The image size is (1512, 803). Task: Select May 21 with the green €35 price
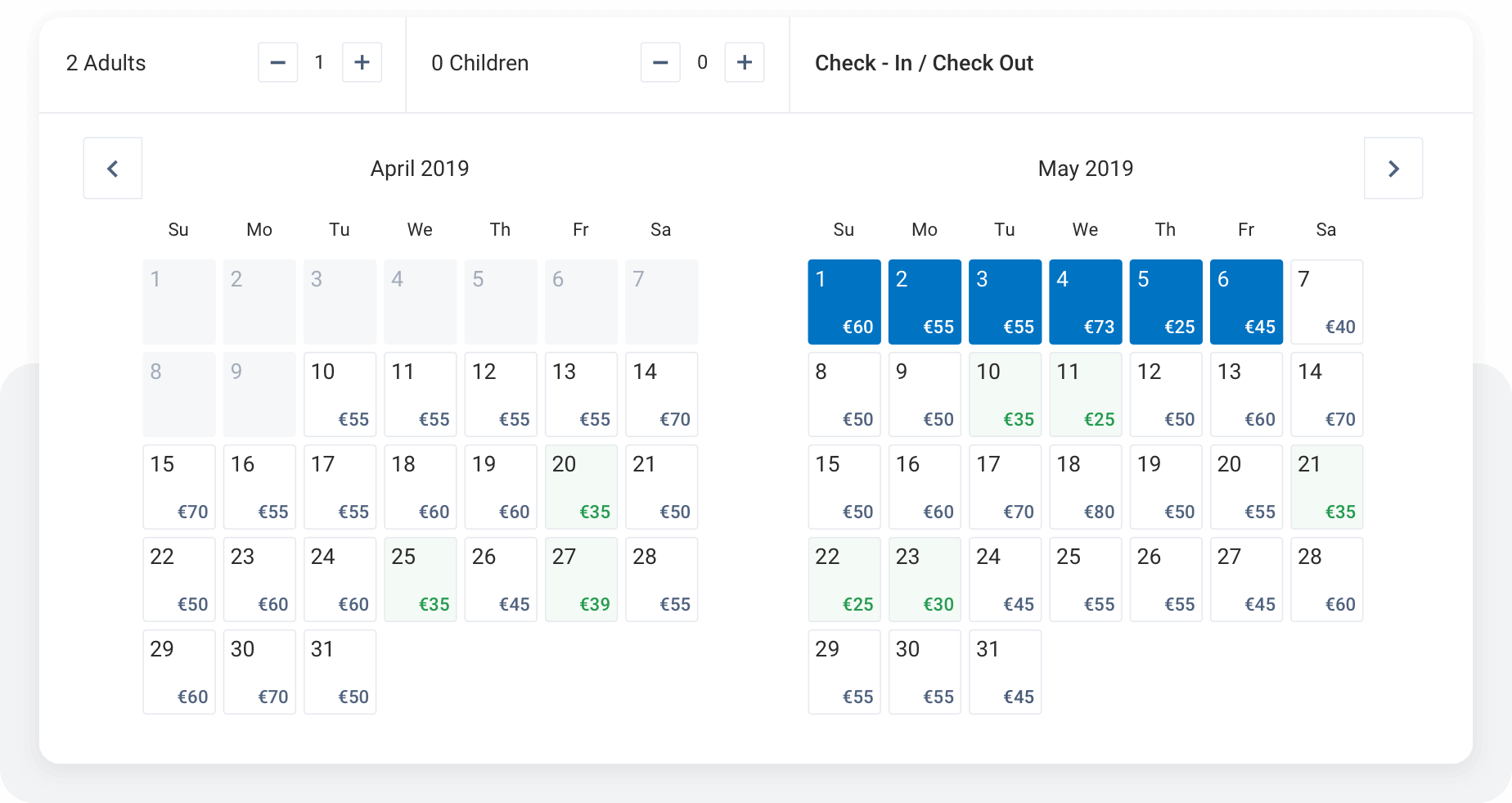[1326, 486]
